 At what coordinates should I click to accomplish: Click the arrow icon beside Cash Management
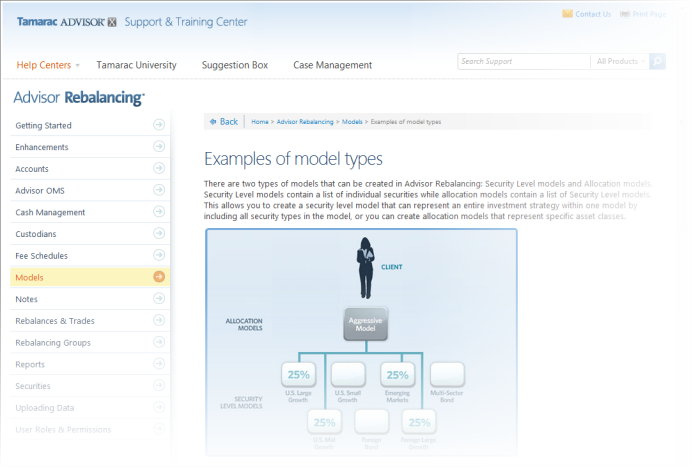pyautogui.click(x=158, y=212)
